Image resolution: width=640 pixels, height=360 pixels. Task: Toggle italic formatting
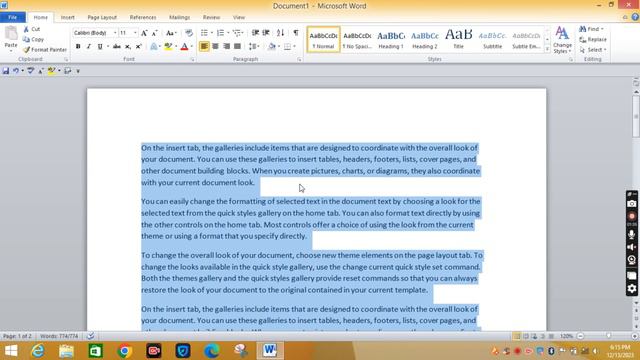click(x=89, y=47)
